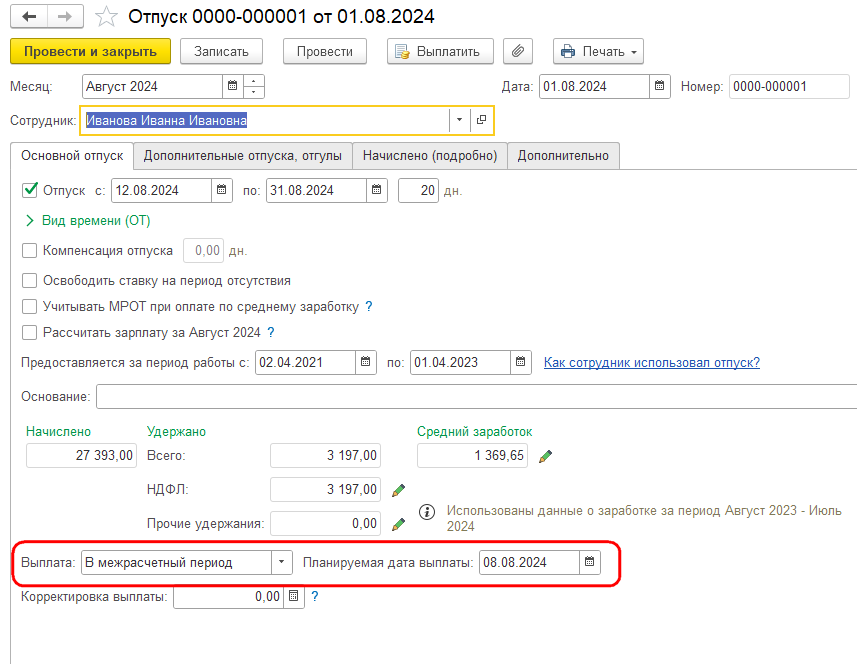Viewport: 857px width, 664px height.
Task: Expand the Выплата dropdown
Action: coord(281,562)
